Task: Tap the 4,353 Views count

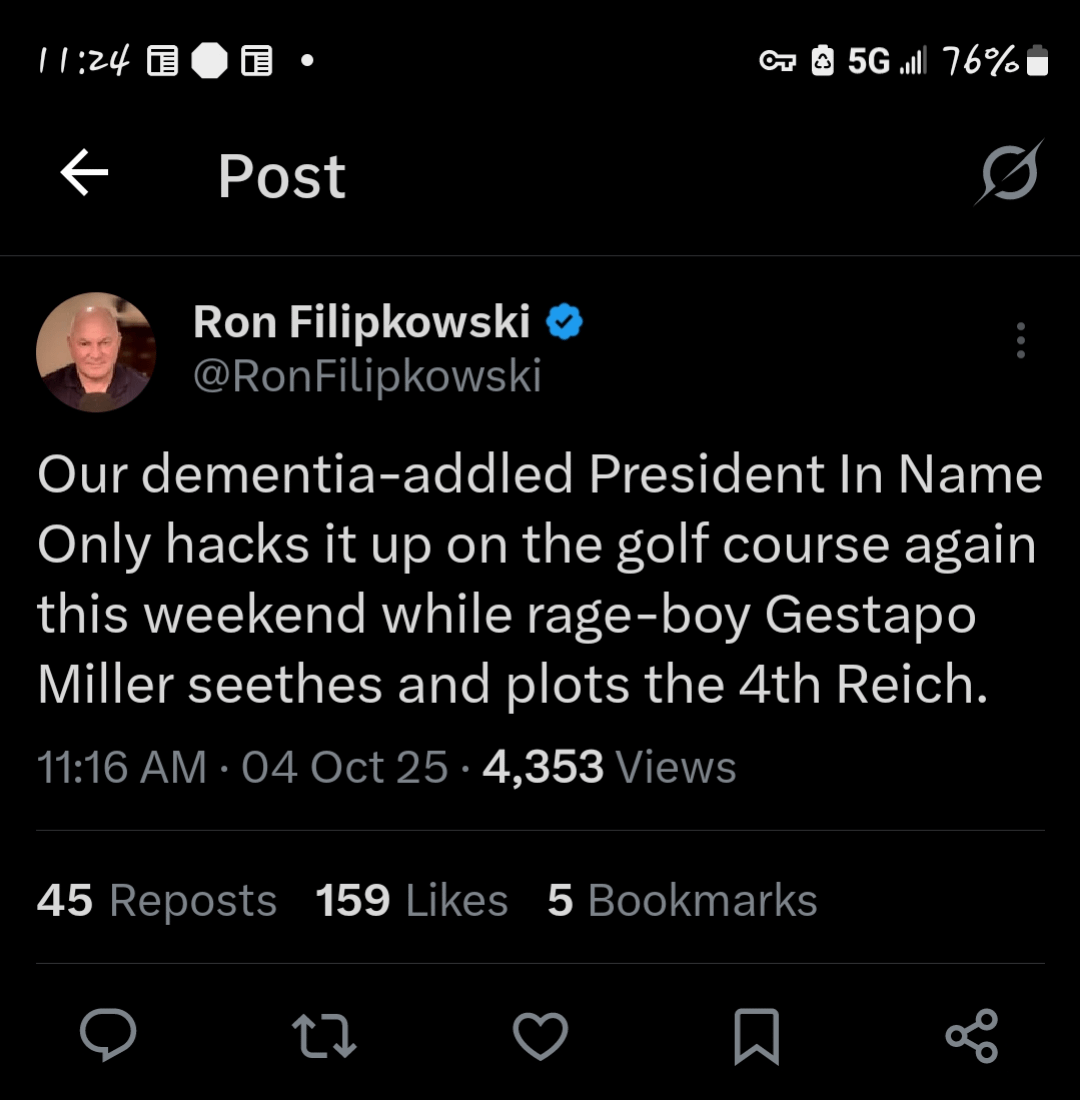Action: (609, 768)
